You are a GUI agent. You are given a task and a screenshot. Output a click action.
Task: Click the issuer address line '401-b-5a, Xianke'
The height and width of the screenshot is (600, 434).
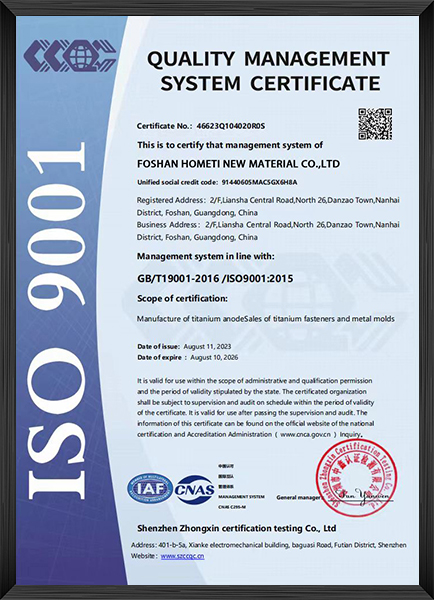(269, 545)
